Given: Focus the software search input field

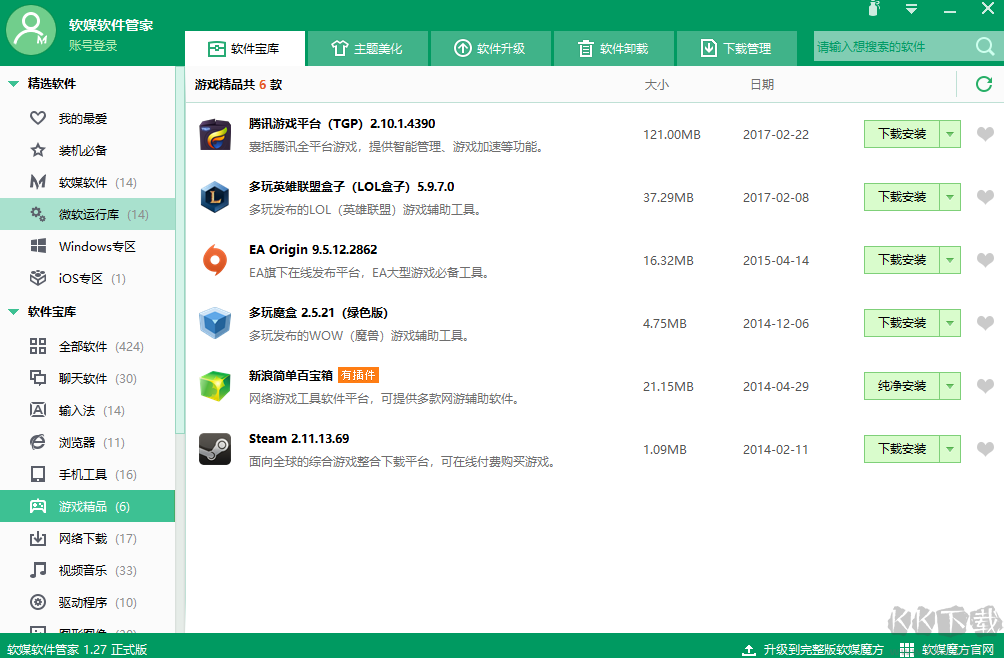Looking at the screenshot, I should (x=893, y=47).
